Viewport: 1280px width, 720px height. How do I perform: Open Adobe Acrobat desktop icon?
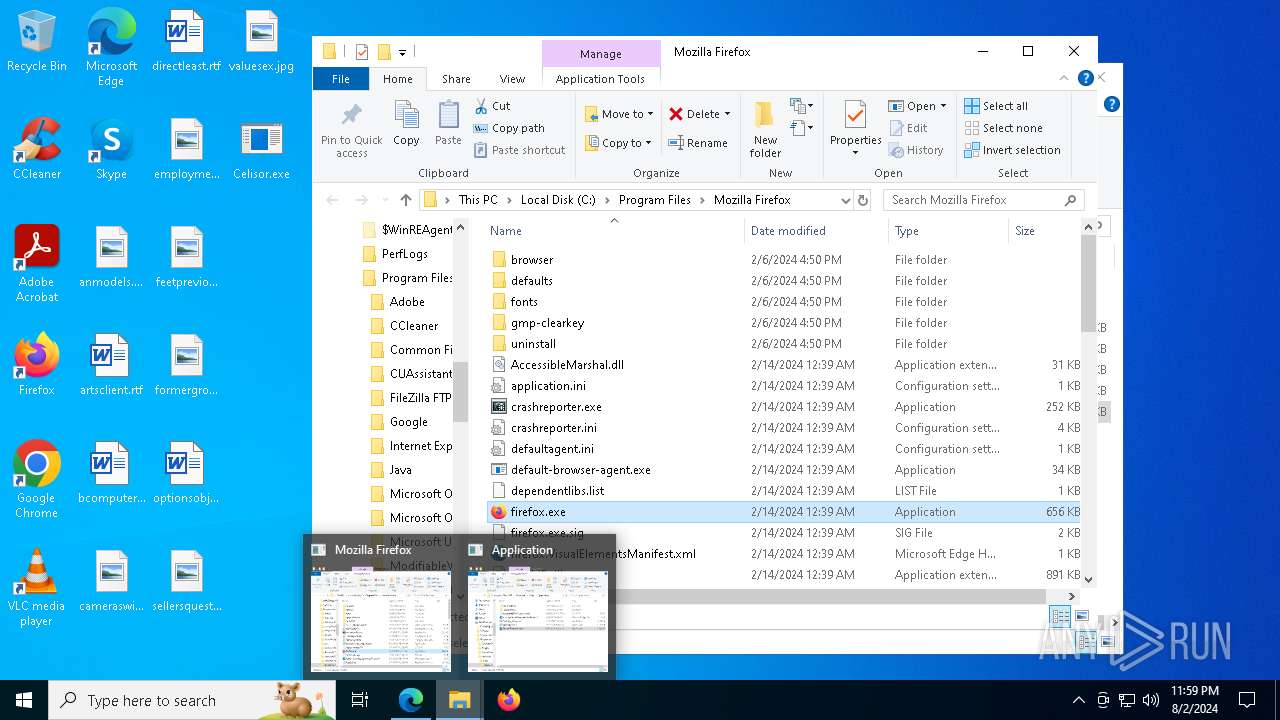point(37,264)
